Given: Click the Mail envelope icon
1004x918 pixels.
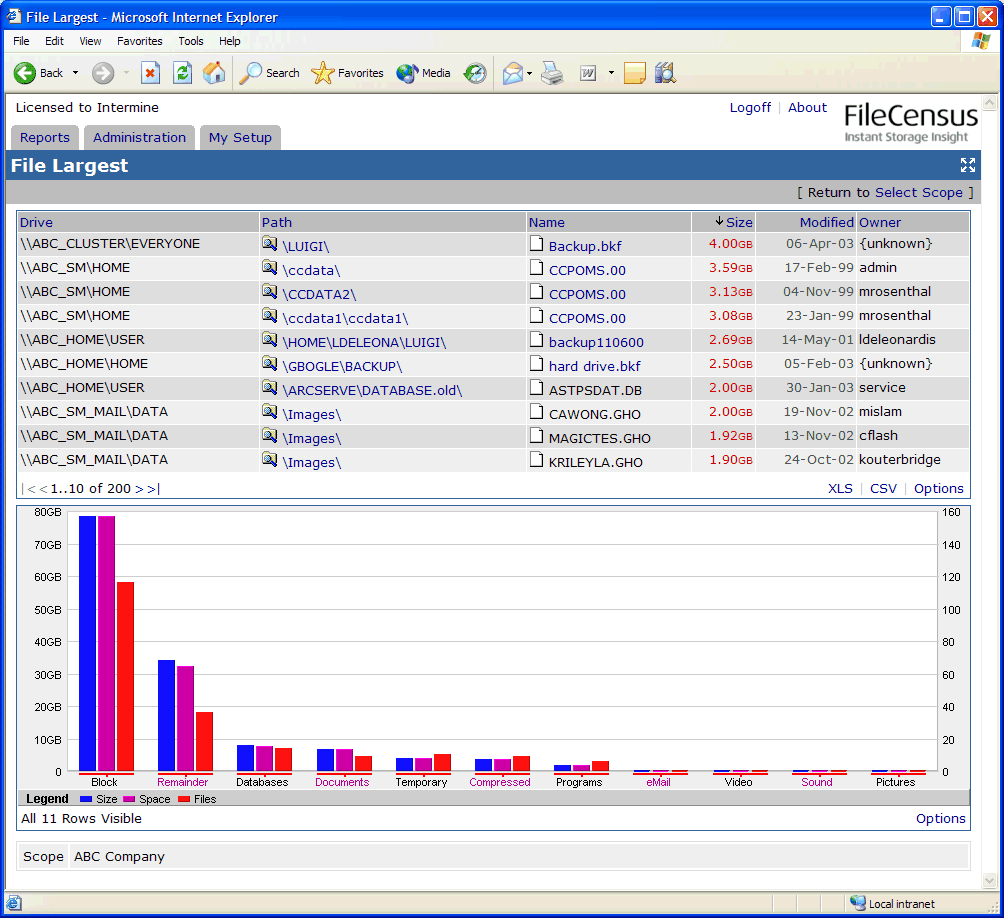Looking at the screenshot, I should [513, 73].
